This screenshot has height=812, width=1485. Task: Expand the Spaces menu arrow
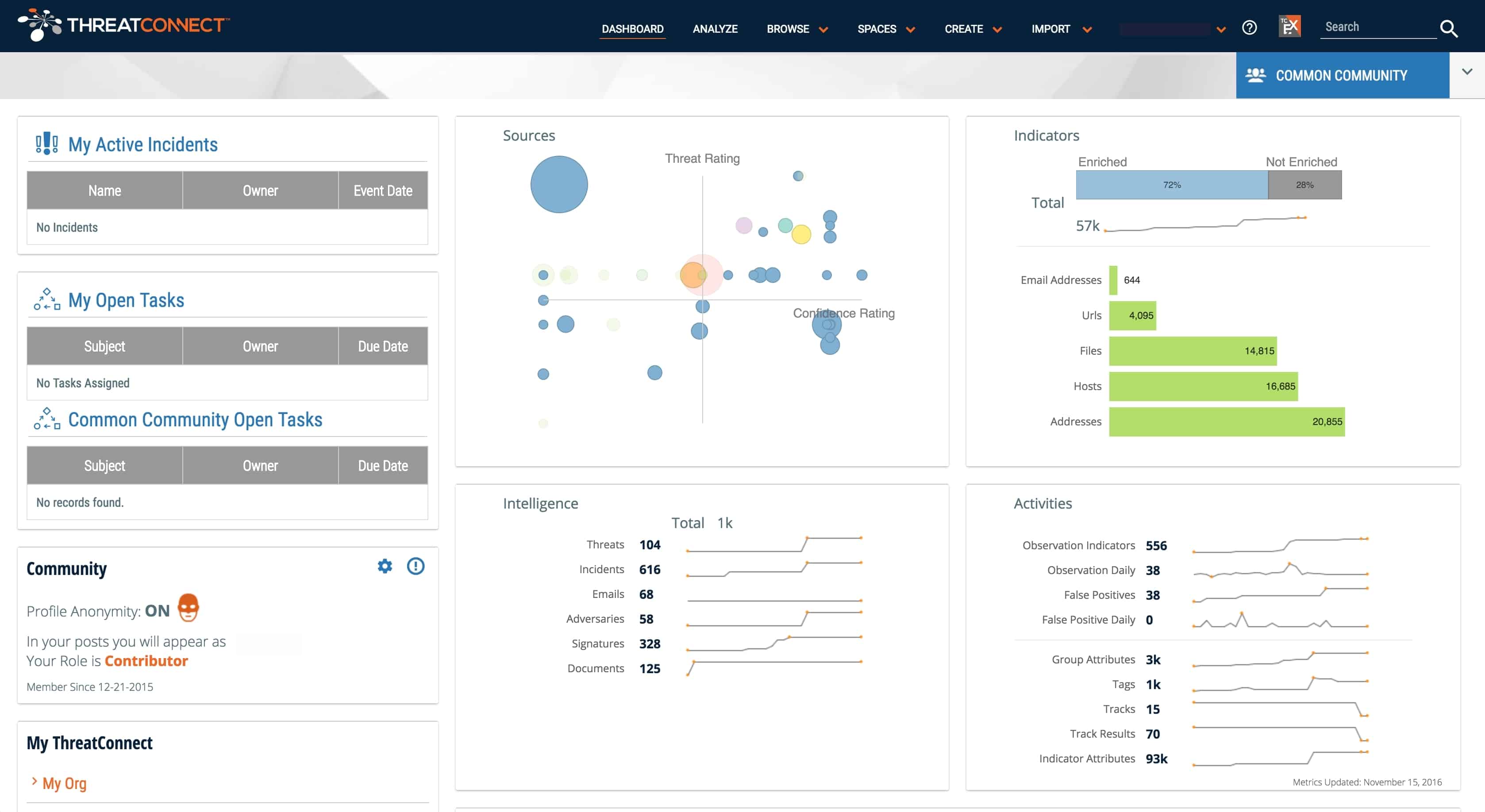point(910,30)
